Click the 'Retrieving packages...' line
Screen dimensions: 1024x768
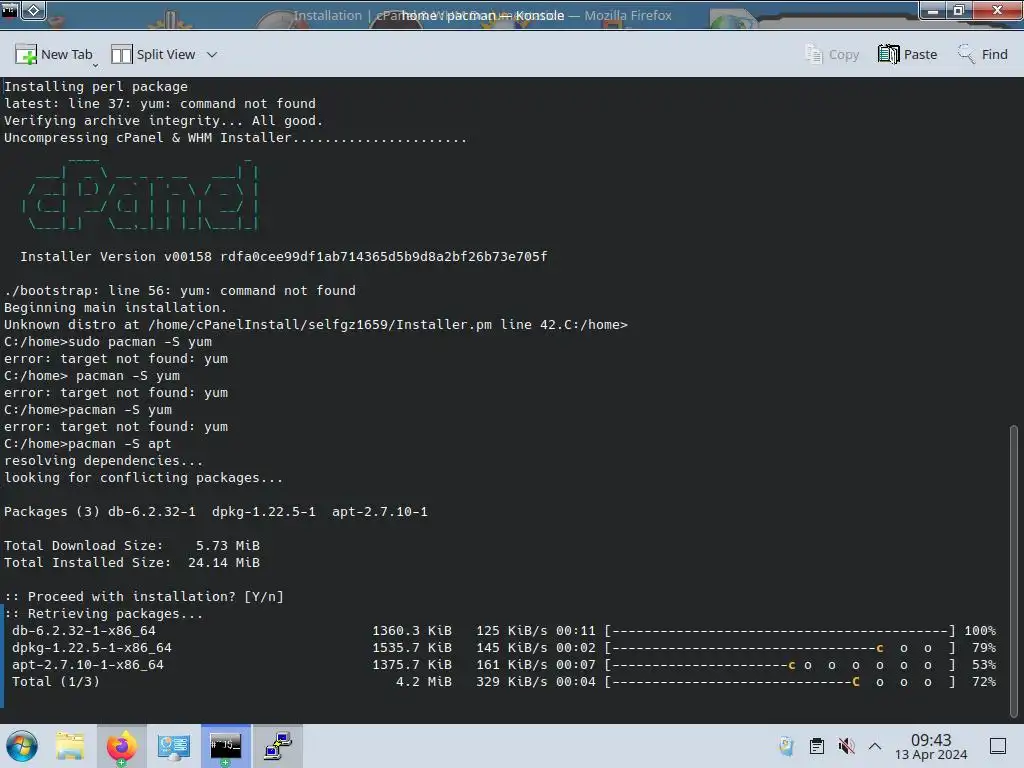(103, 613)
